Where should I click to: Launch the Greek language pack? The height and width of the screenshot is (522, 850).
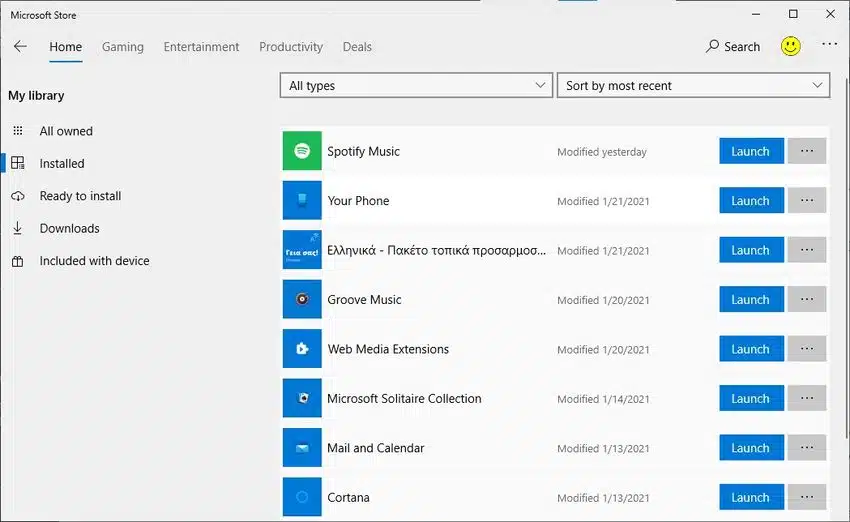(751, 249)
